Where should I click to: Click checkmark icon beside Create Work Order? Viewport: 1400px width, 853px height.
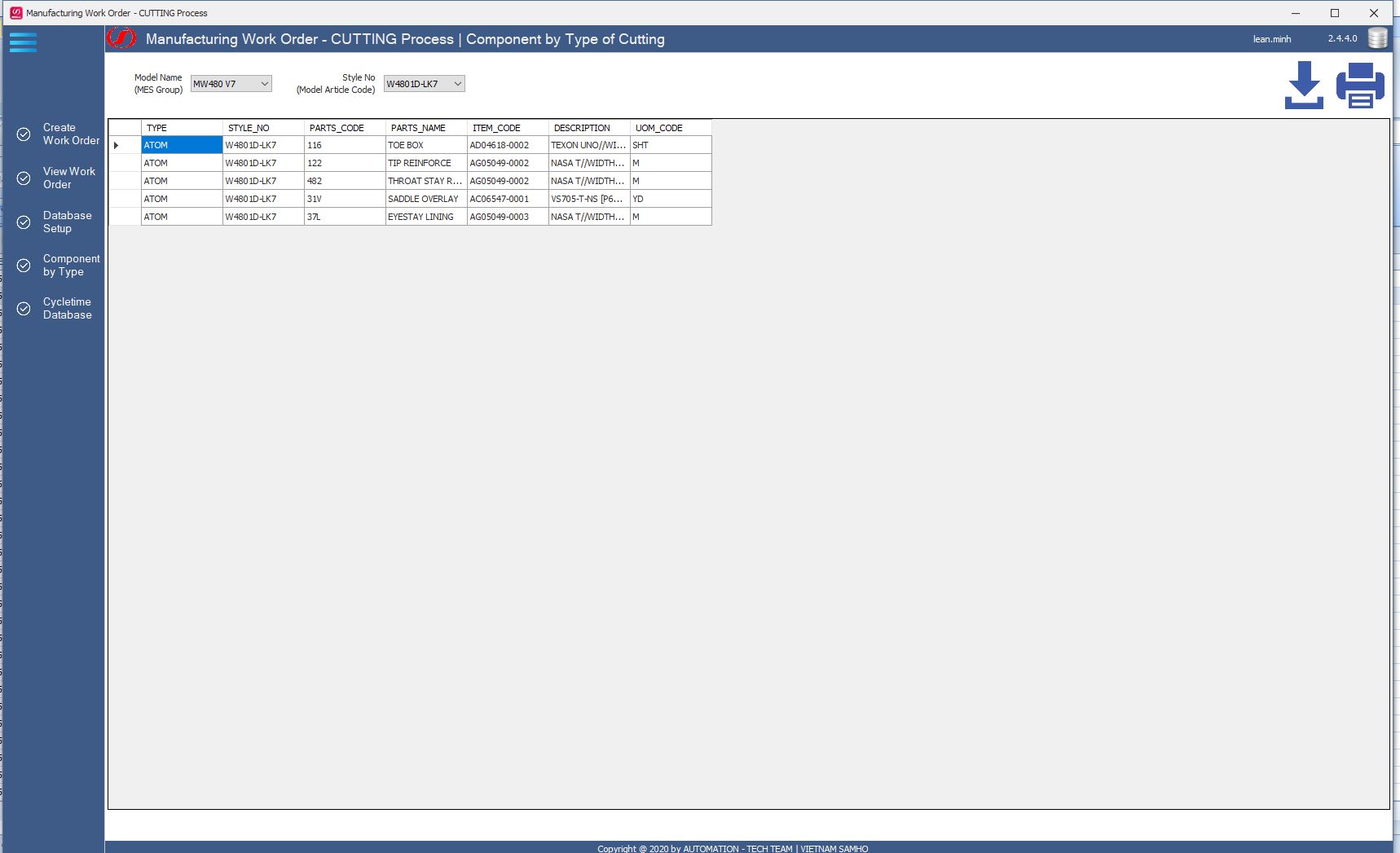pyautogui.click(x=24, y=134)
